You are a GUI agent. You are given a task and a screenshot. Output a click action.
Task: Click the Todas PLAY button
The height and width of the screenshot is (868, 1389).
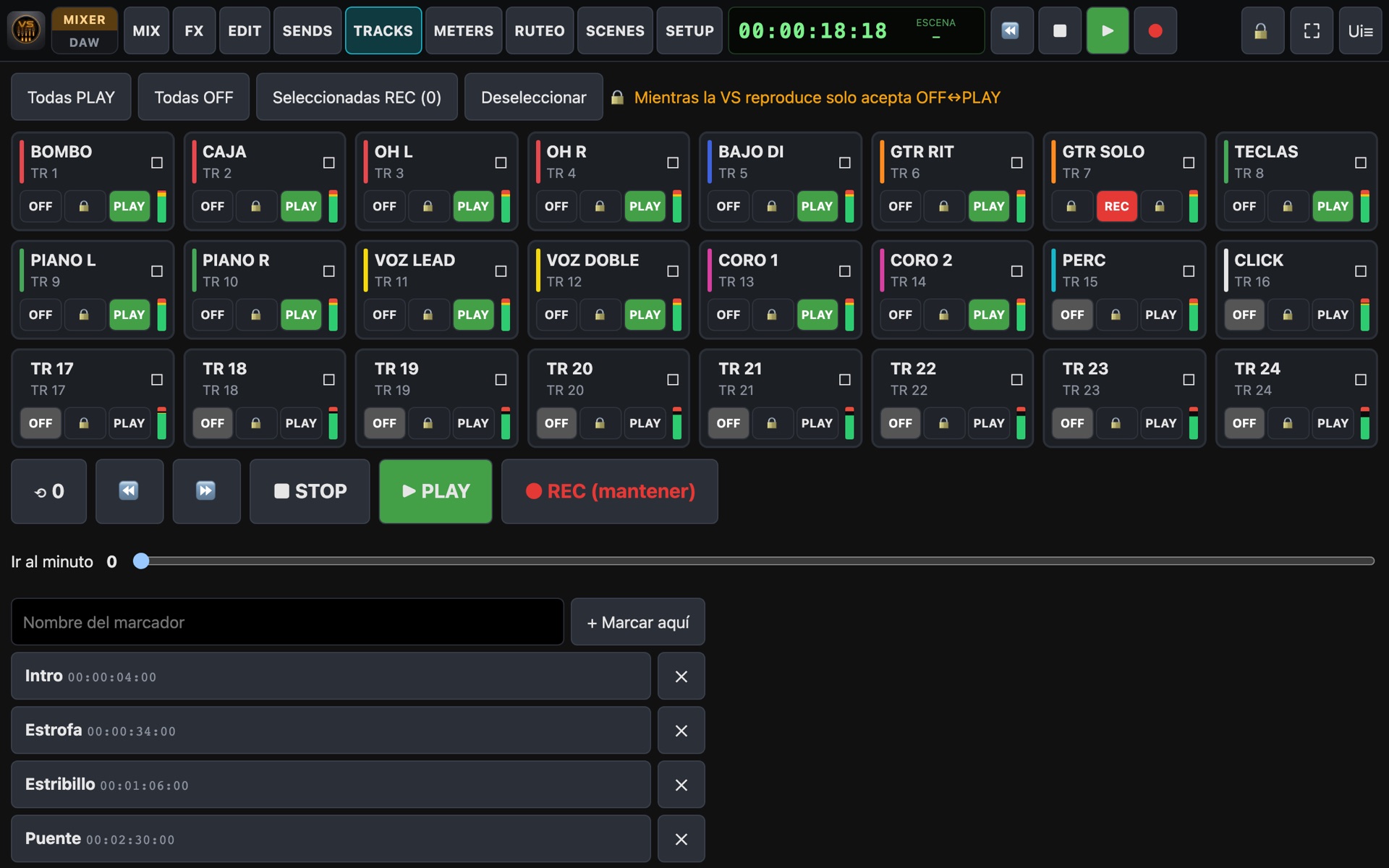[71, 97]
